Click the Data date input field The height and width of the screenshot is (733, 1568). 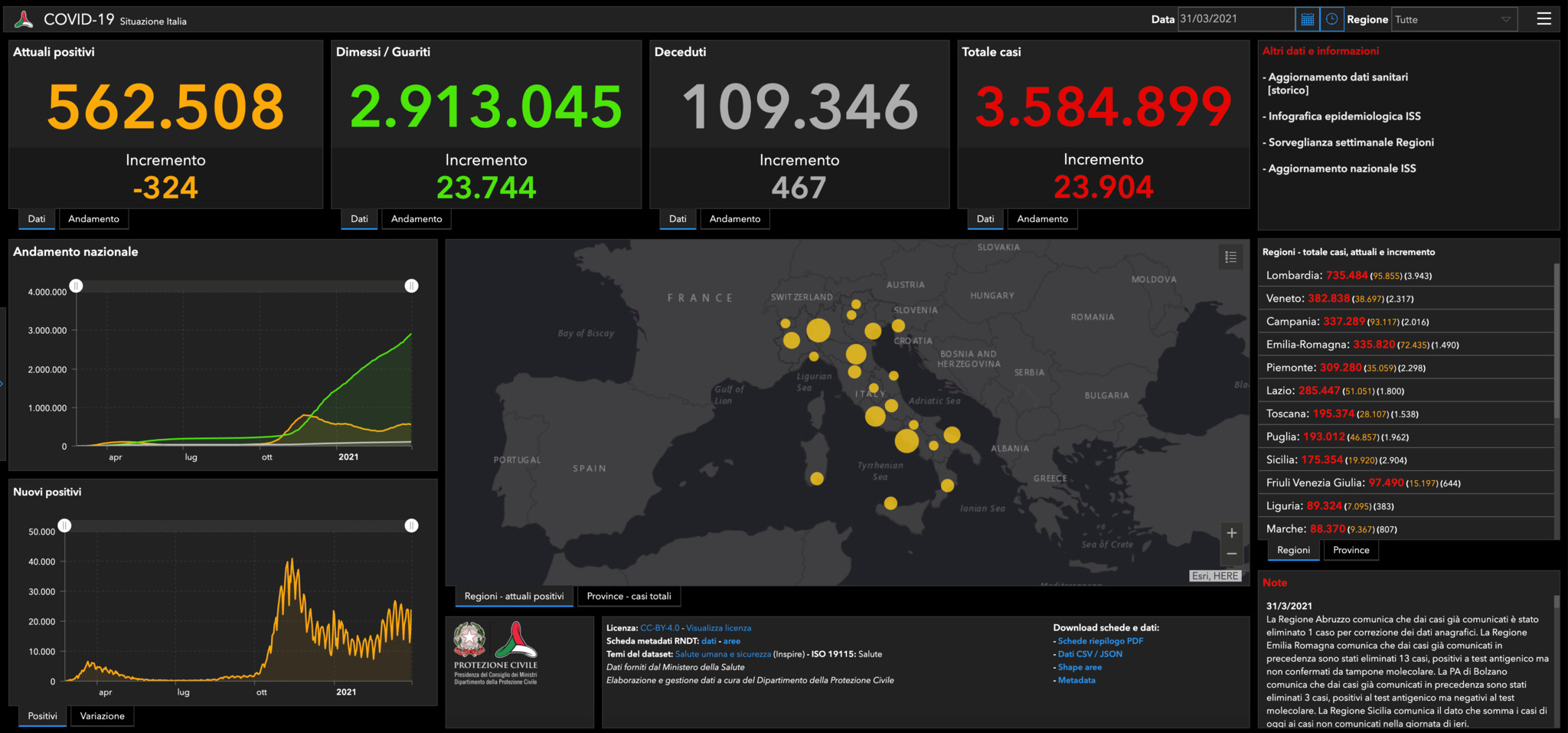coord(1235,19)
